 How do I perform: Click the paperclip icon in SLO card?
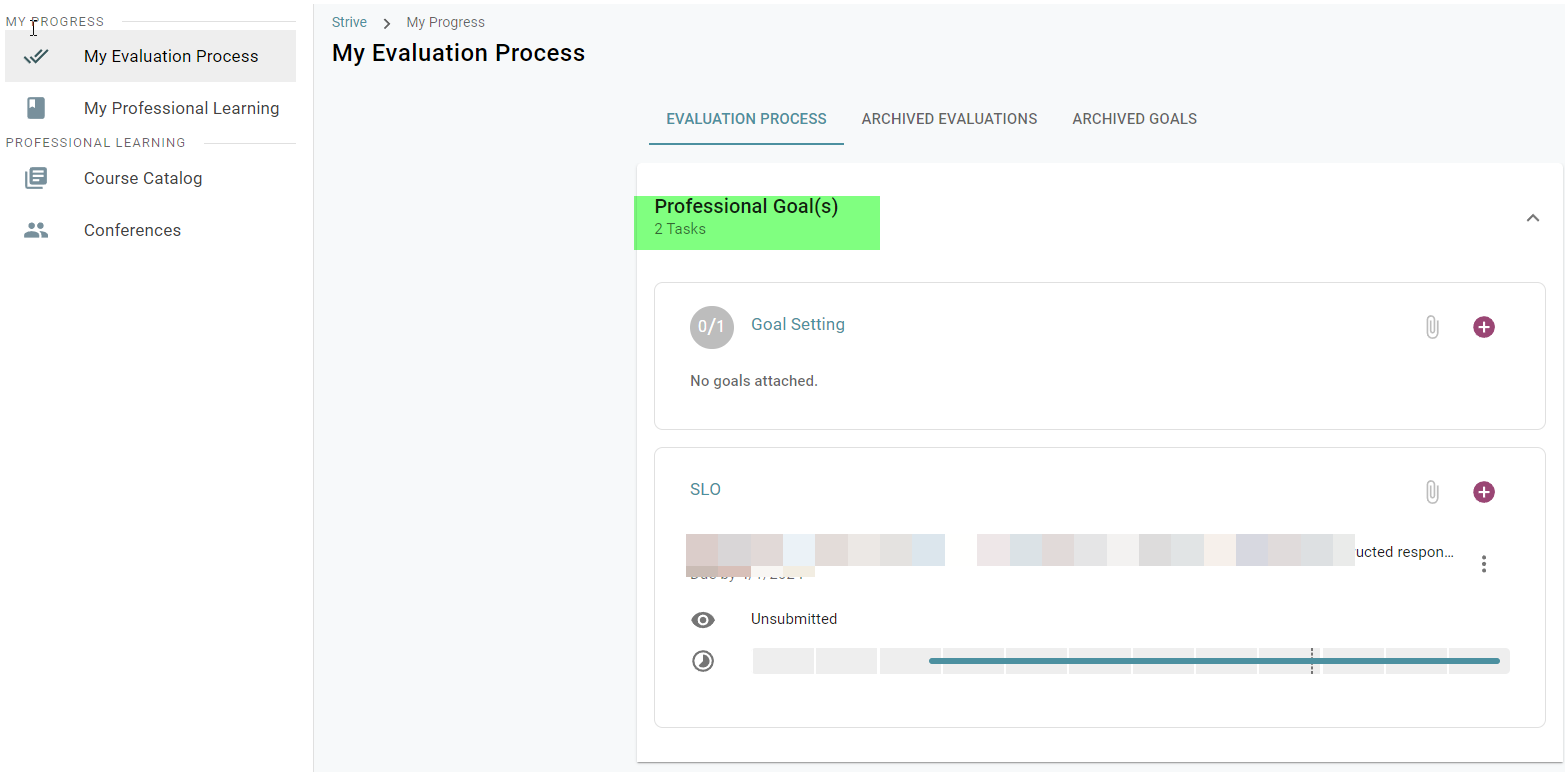(x=1432, y=492)
